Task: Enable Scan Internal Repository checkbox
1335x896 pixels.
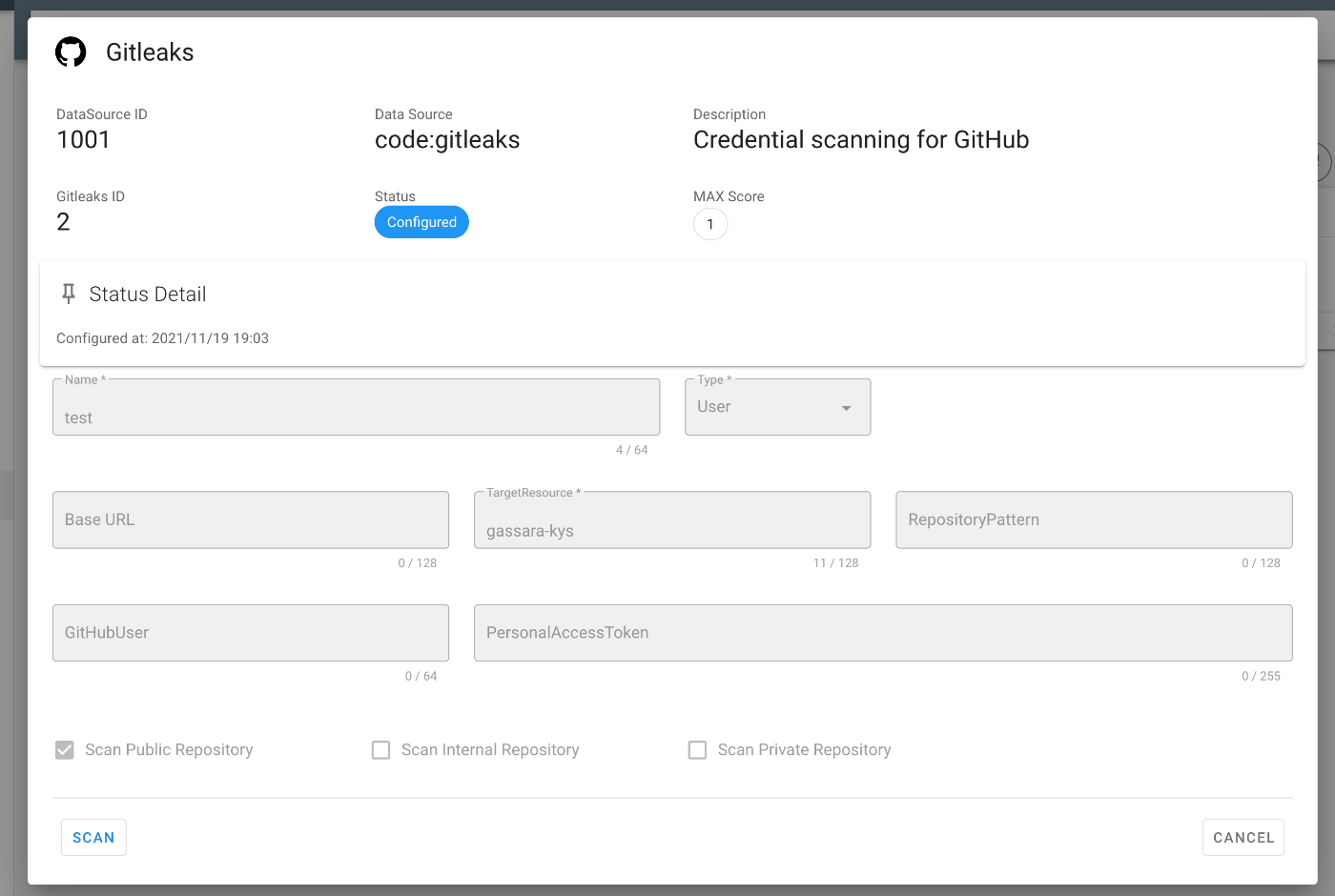Action: click(381, 750)
